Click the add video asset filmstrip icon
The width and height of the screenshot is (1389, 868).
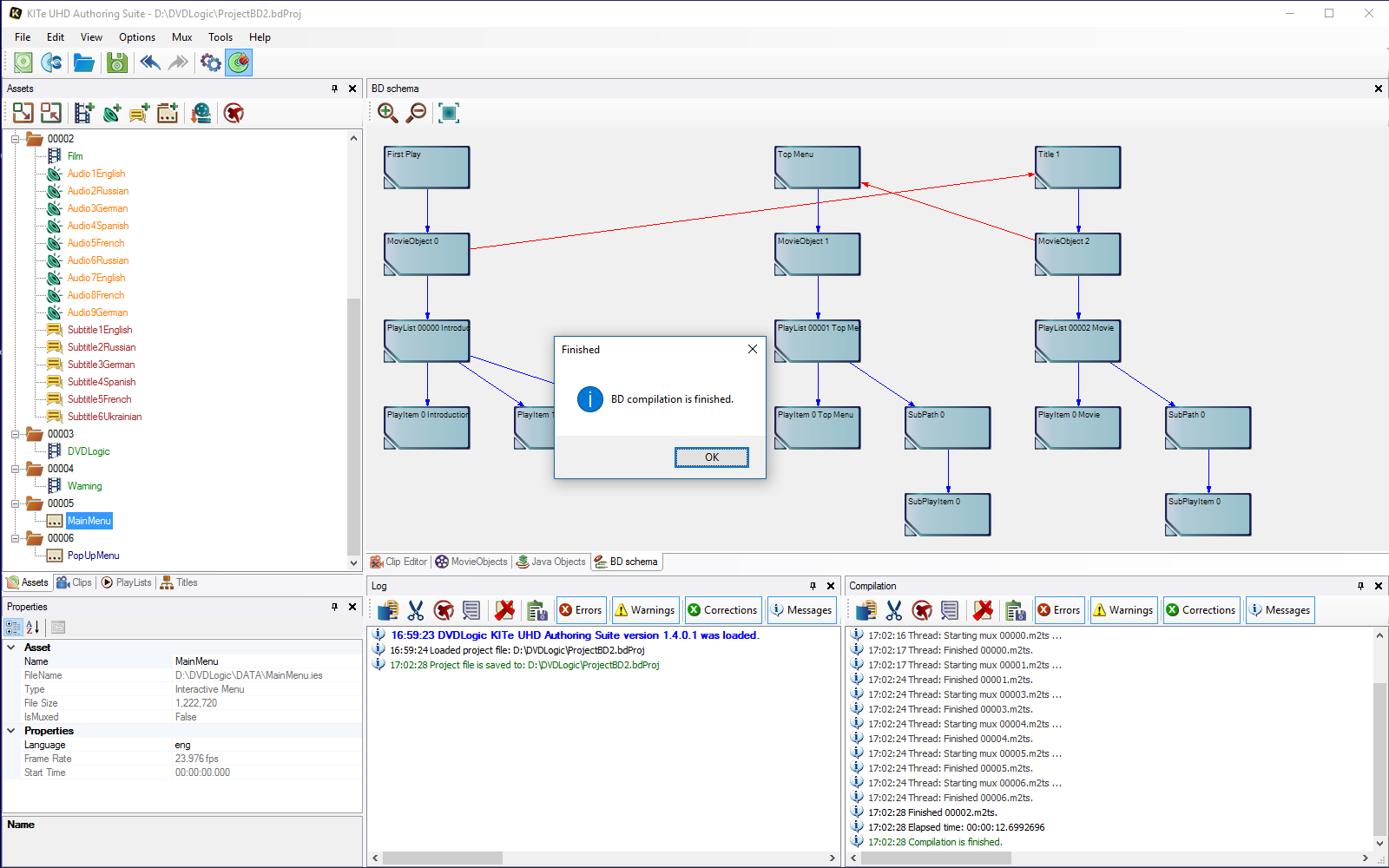[83, 113]
